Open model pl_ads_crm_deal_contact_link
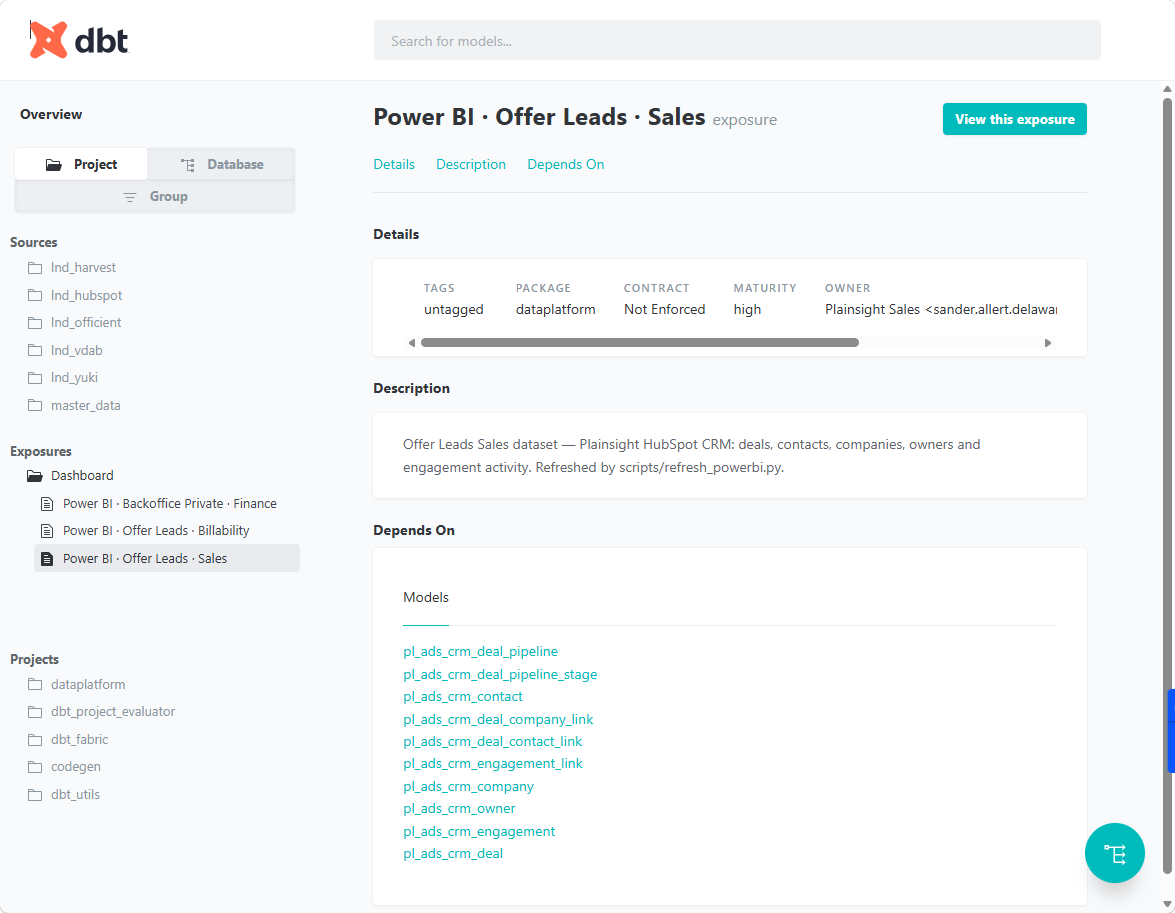 (x=492, y=741)
